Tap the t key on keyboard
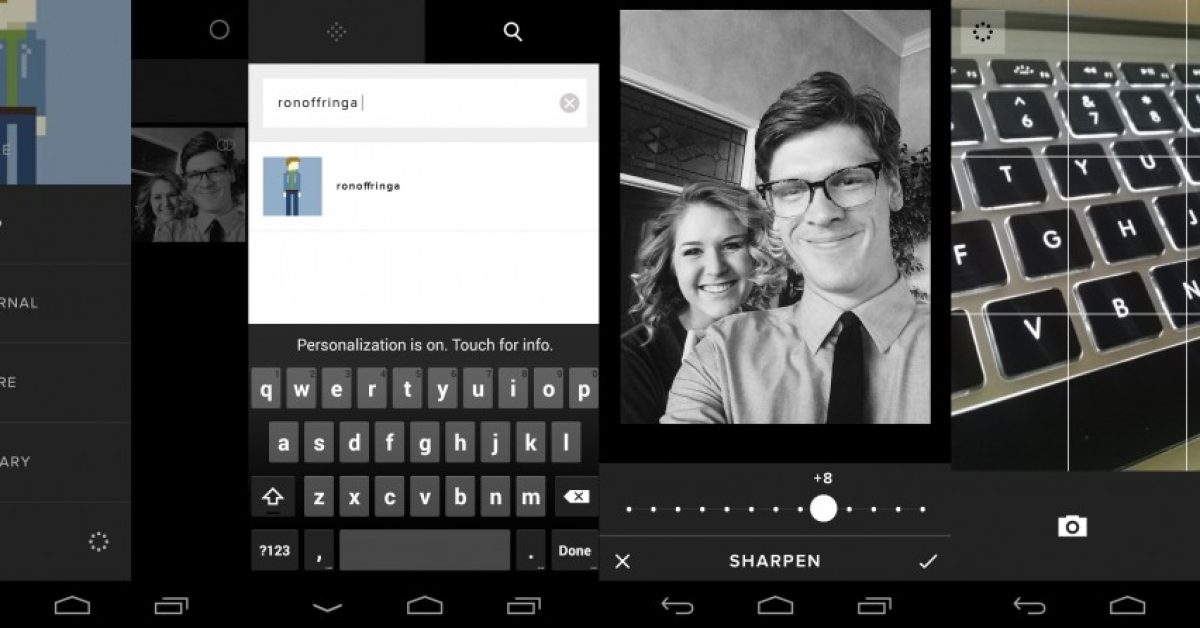Image resolution: width=1200 pixels, height=628 pixels. [x=406, y=389]
